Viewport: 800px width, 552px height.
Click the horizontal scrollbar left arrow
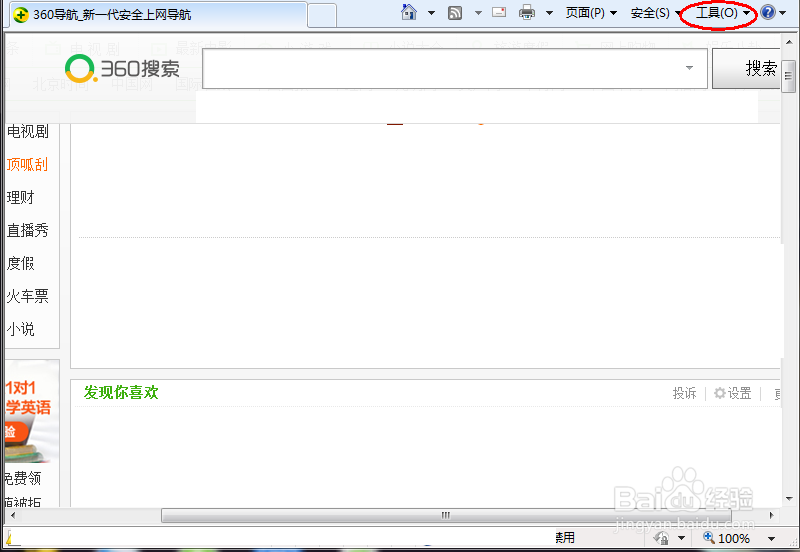click(13, 515)
